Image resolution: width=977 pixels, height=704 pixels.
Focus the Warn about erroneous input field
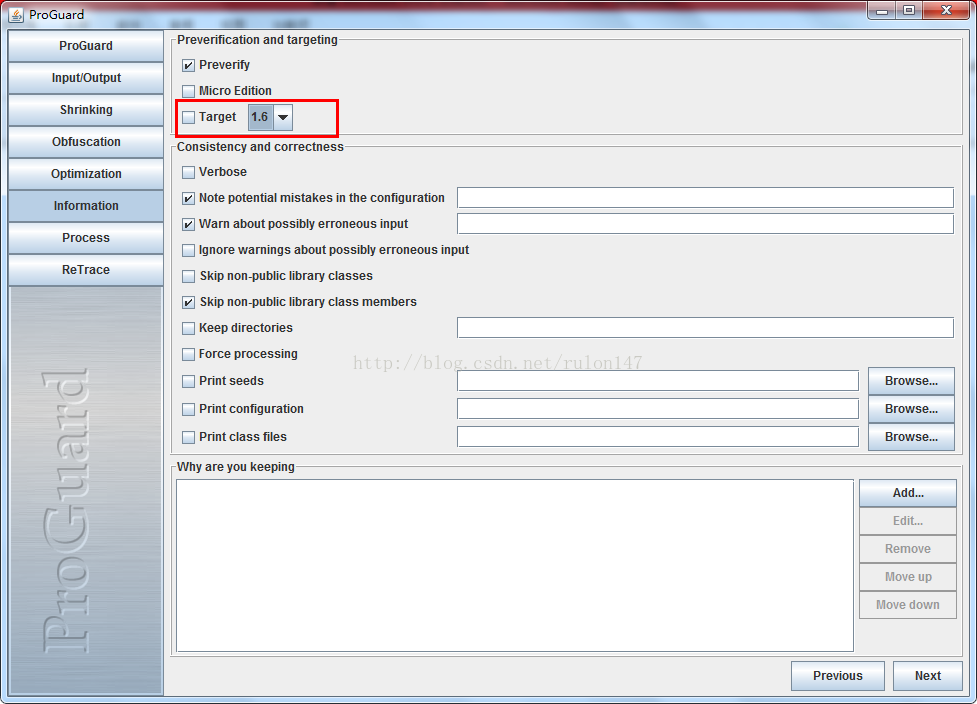pos(705,224)
